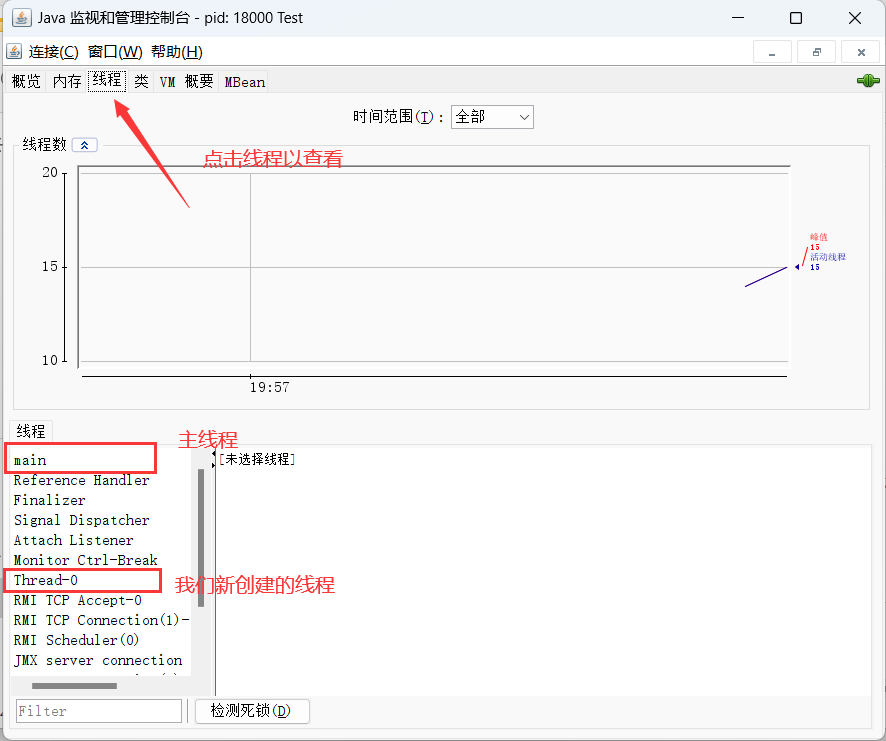Click the thread list horizontal scrollbar

[74, 686]
